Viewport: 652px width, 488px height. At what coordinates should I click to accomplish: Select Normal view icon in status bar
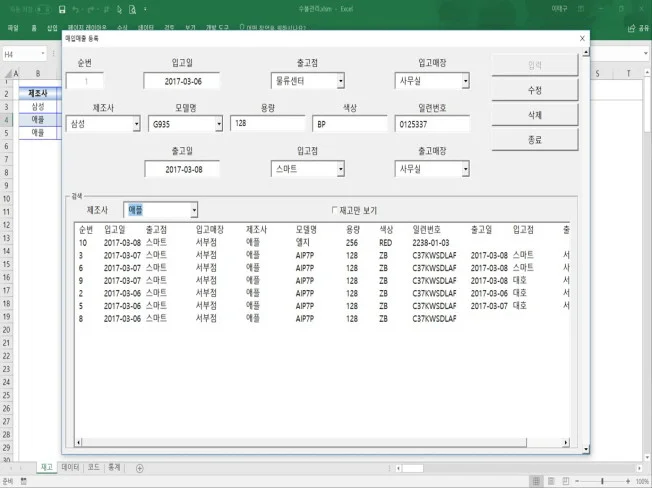[x=537, y=481]
